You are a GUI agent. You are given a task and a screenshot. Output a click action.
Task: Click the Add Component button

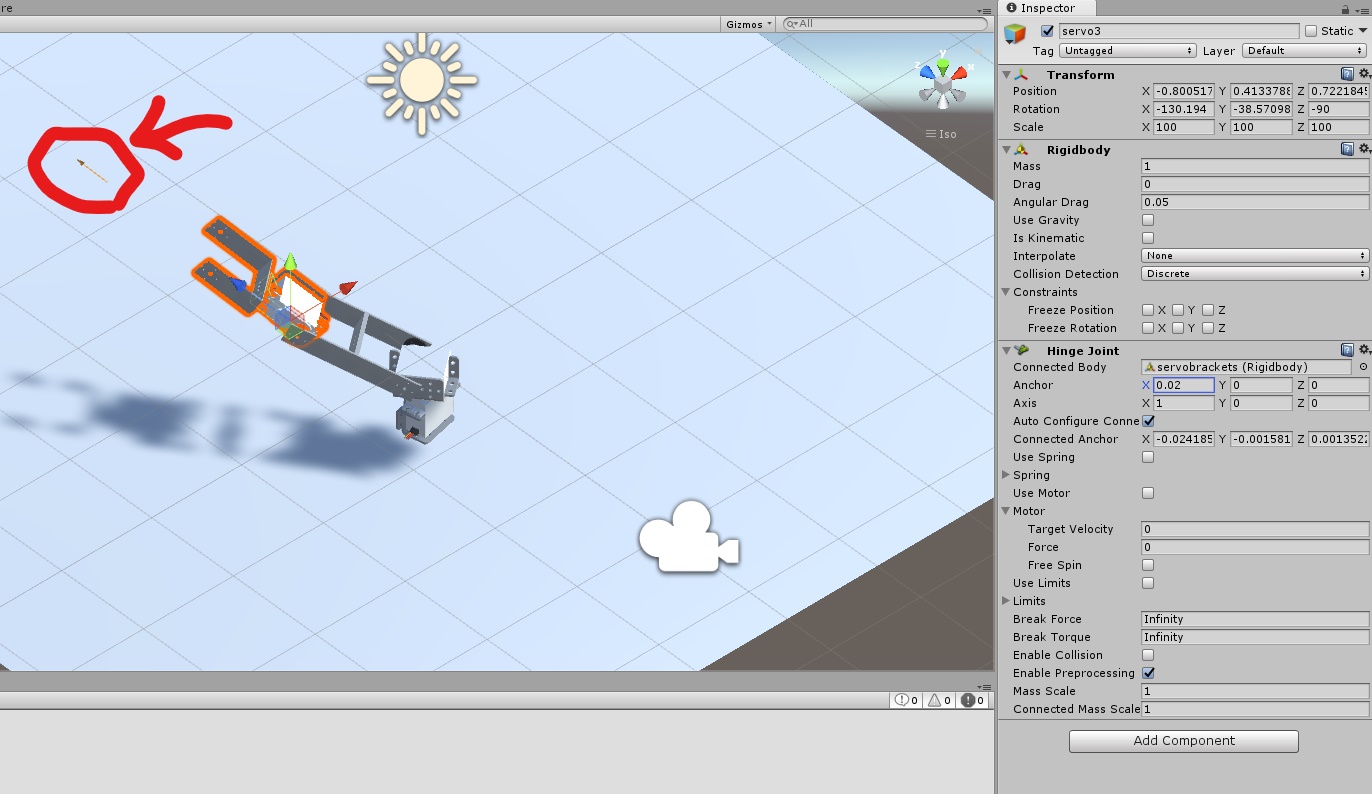(1183, 741)
